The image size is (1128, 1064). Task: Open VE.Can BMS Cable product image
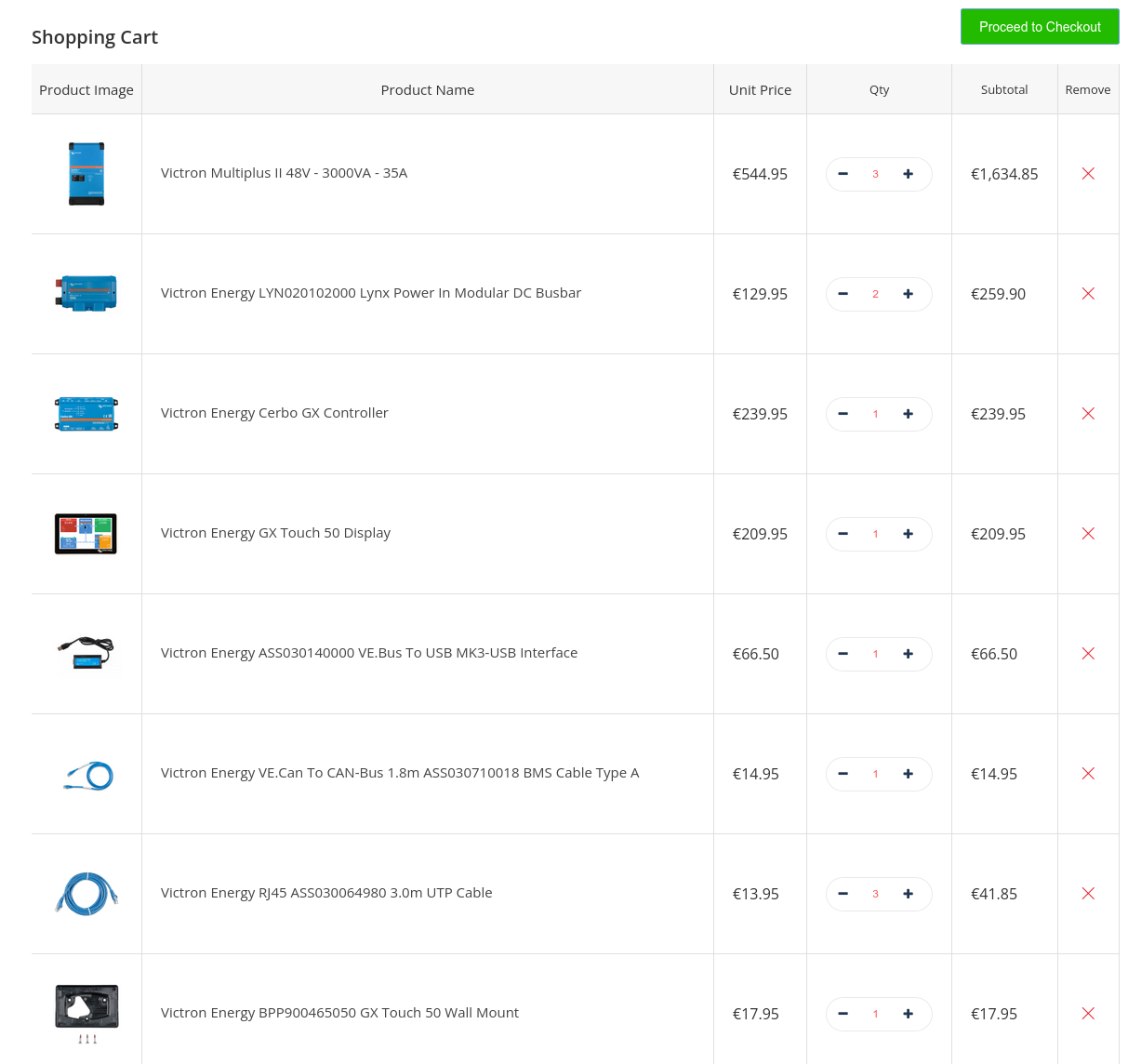[x=86, y=774]
